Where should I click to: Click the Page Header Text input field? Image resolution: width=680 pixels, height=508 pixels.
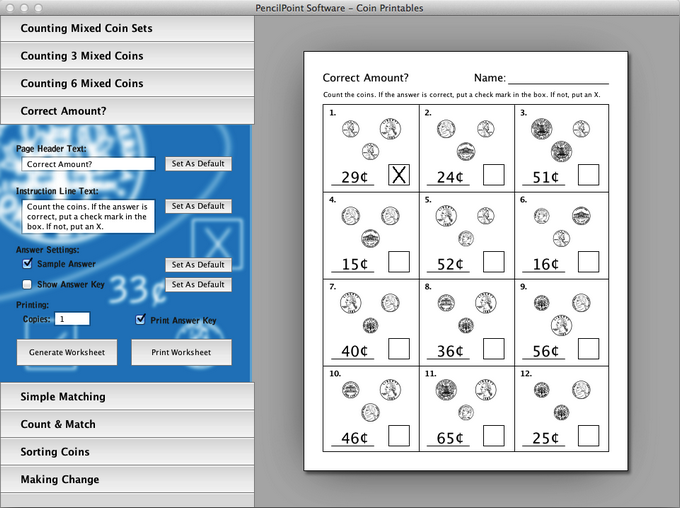88,164
